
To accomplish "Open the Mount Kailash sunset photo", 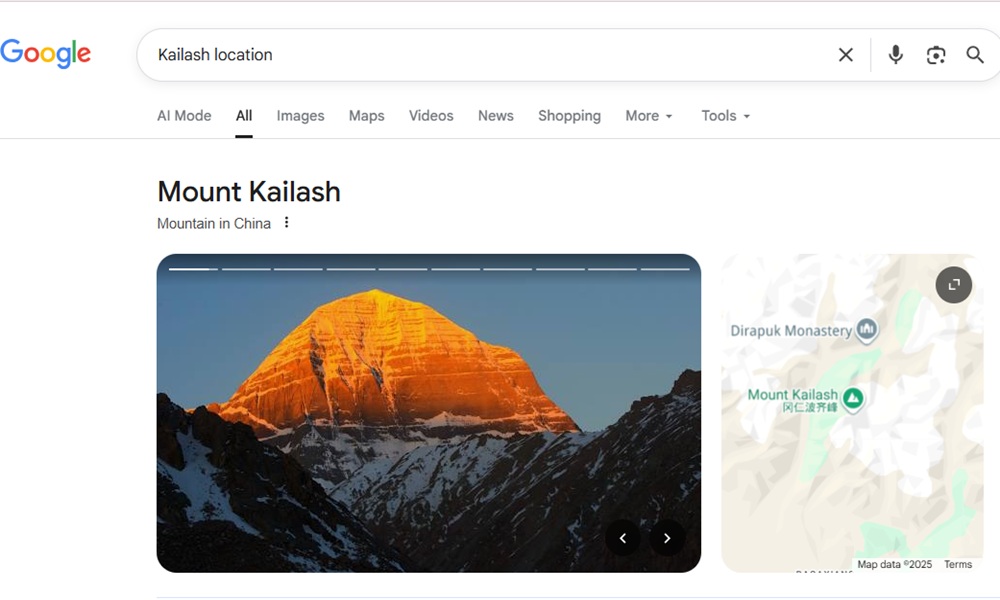I will point(429,413).
